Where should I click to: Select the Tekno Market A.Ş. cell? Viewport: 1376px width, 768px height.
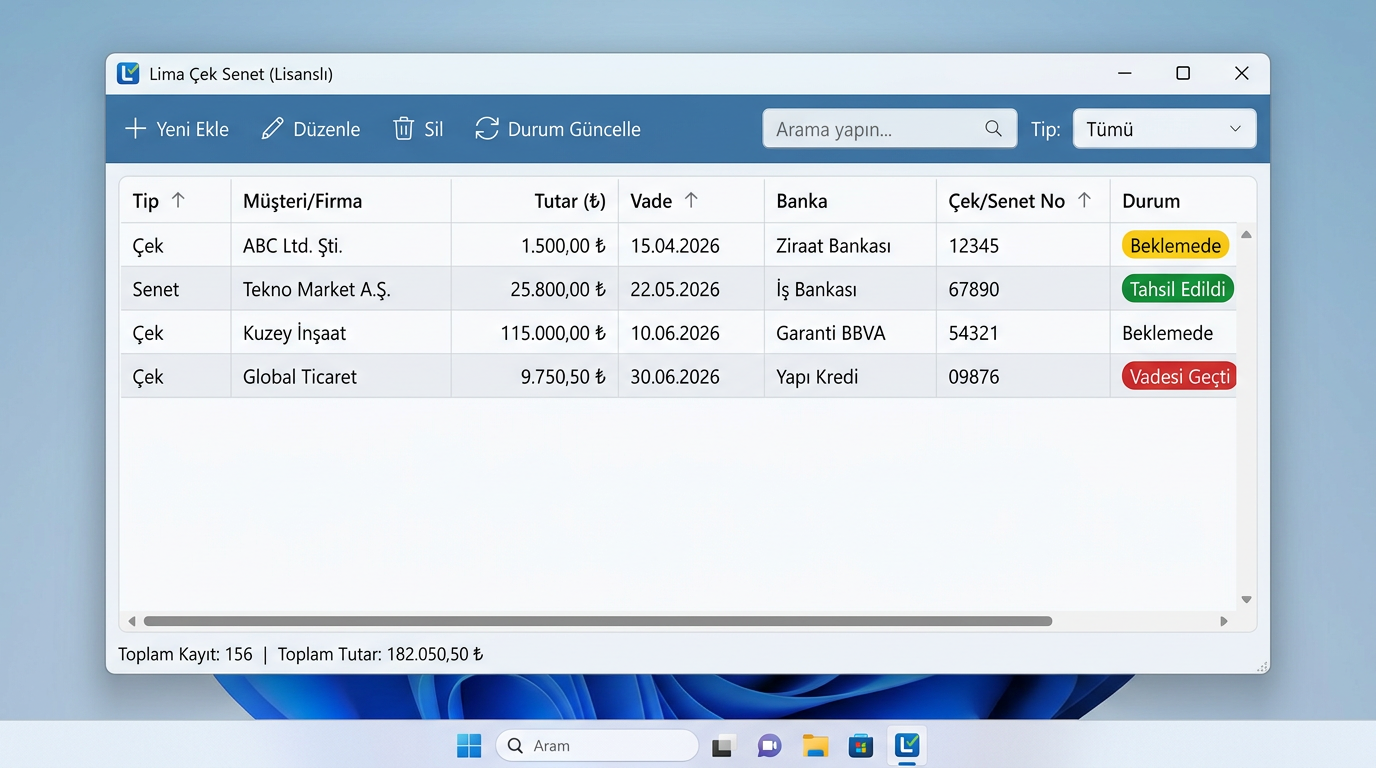[341, 289]
